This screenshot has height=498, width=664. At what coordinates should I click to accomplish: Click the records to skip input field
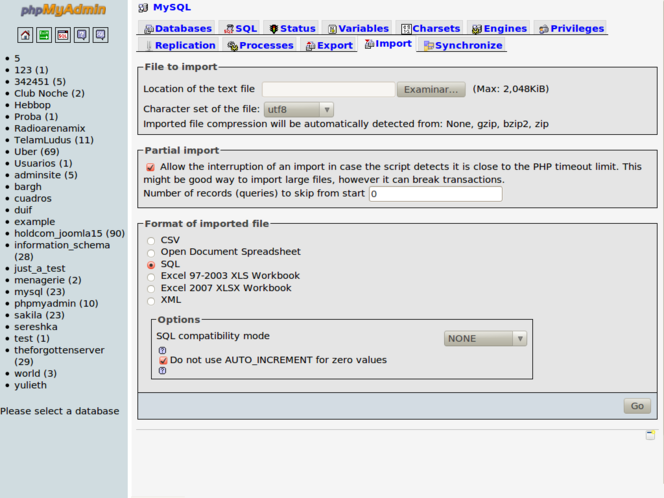click(435, 194)
